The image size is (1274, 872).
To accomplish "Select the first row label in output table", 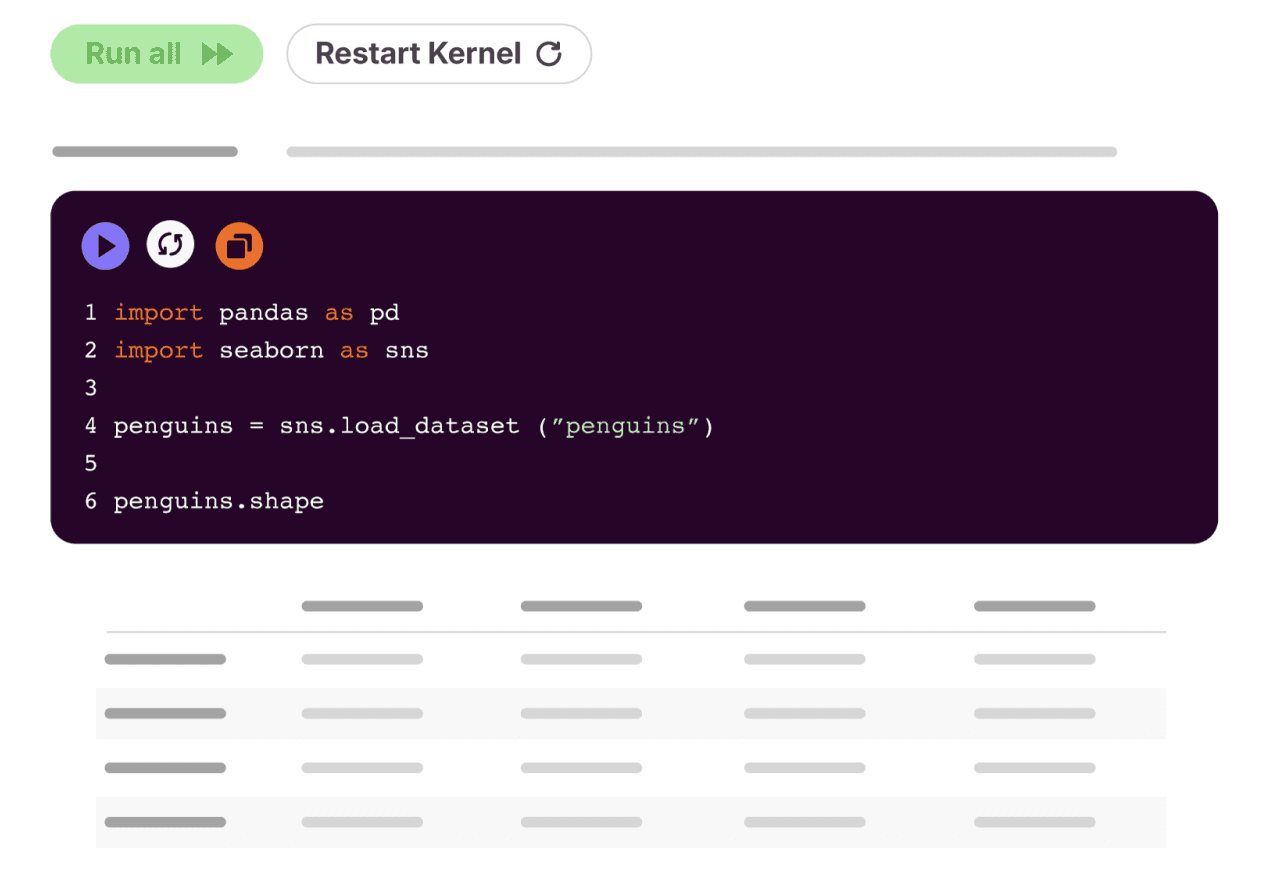I will (165, 659).
